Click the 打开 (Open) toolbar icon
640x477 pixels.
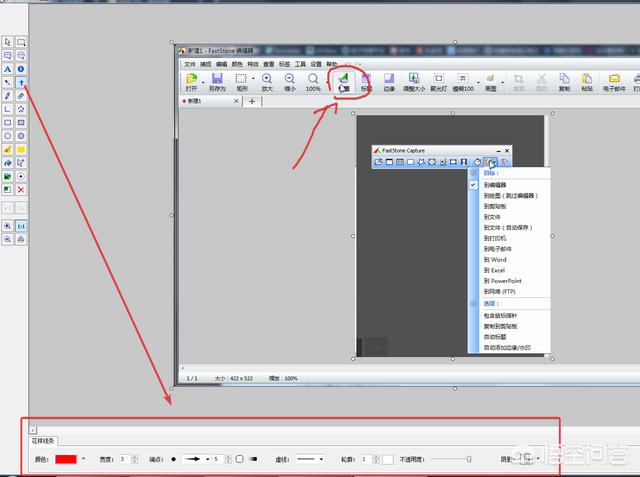[190, 82]
